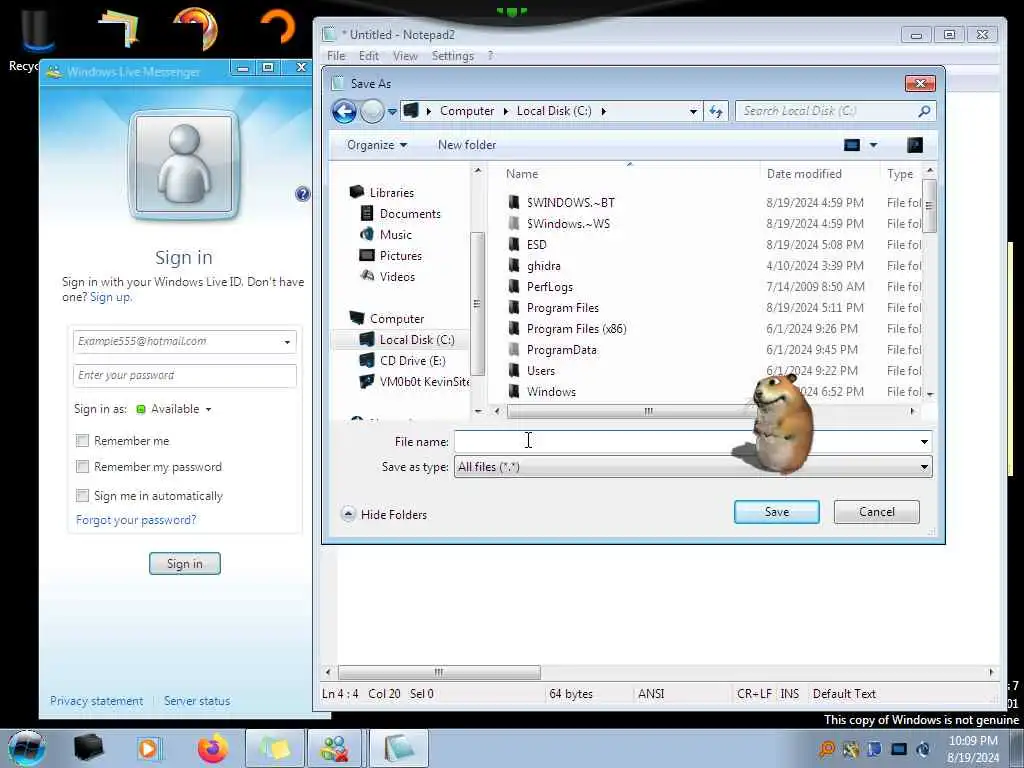Viewport: 1024px width, 768px height.
Task: Select the ESD folder icon
Action: coord(514,244)
